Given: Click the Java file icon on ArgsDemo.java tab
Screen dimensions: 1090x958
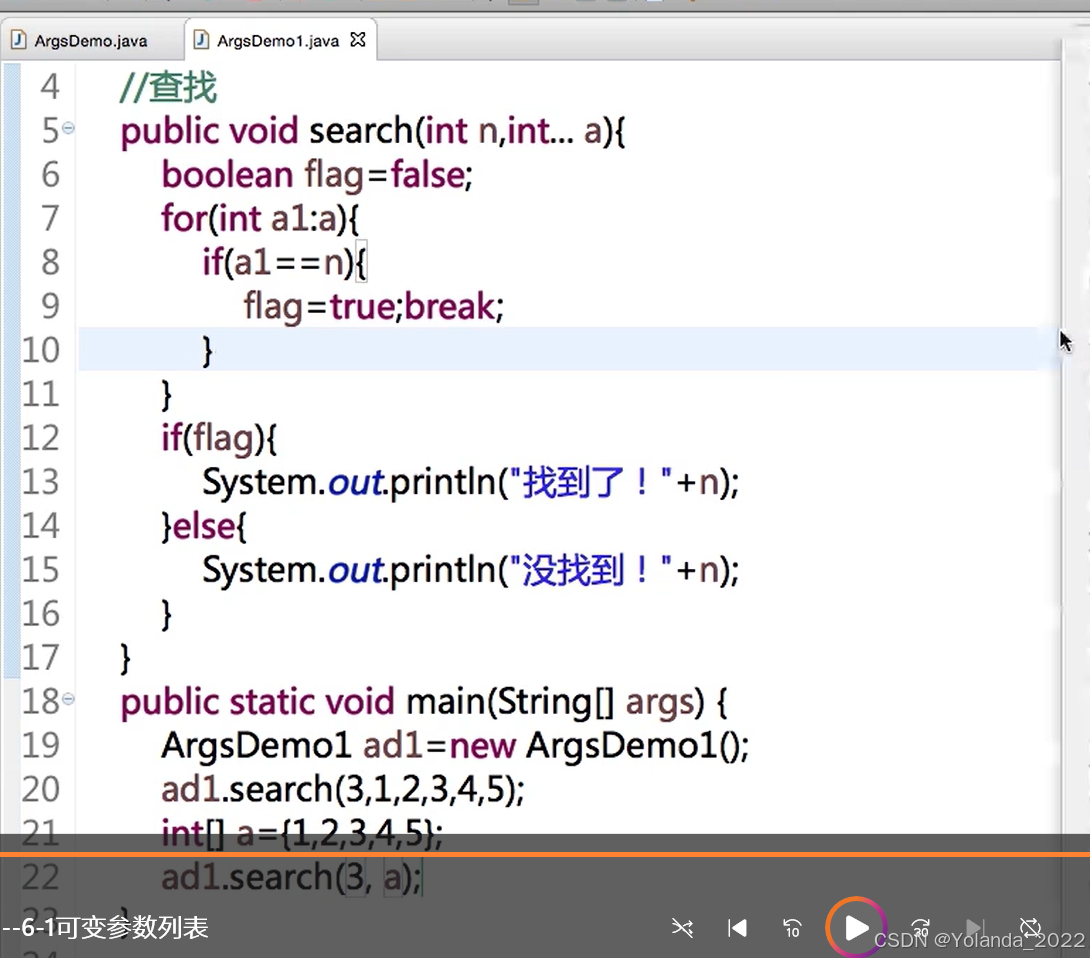Looking at the screenshot, I should pyautogui.click(x=19, y=40).
